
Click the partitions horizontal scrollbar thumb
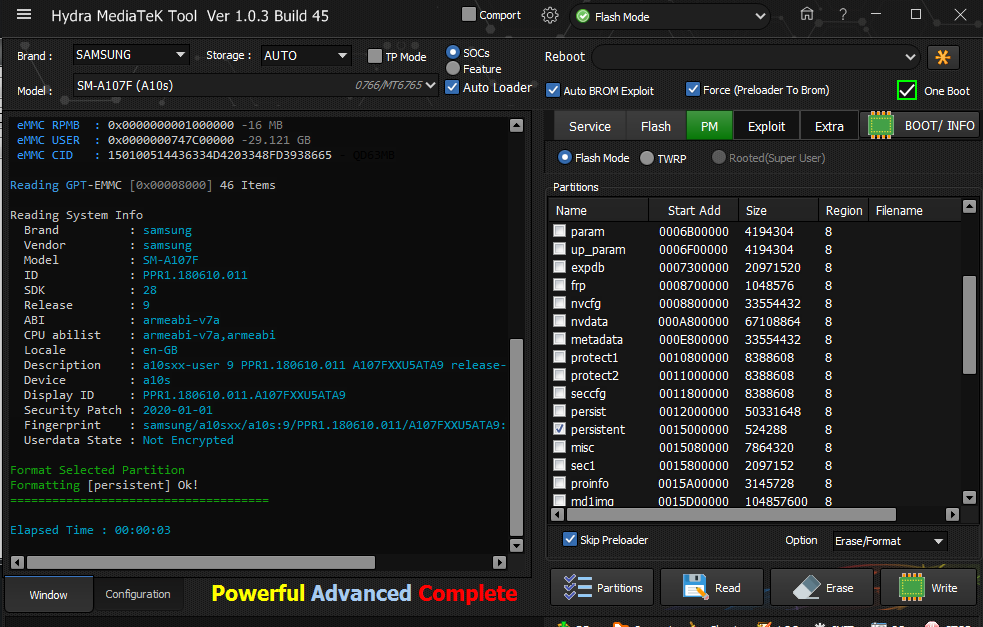tap(731, 514)
